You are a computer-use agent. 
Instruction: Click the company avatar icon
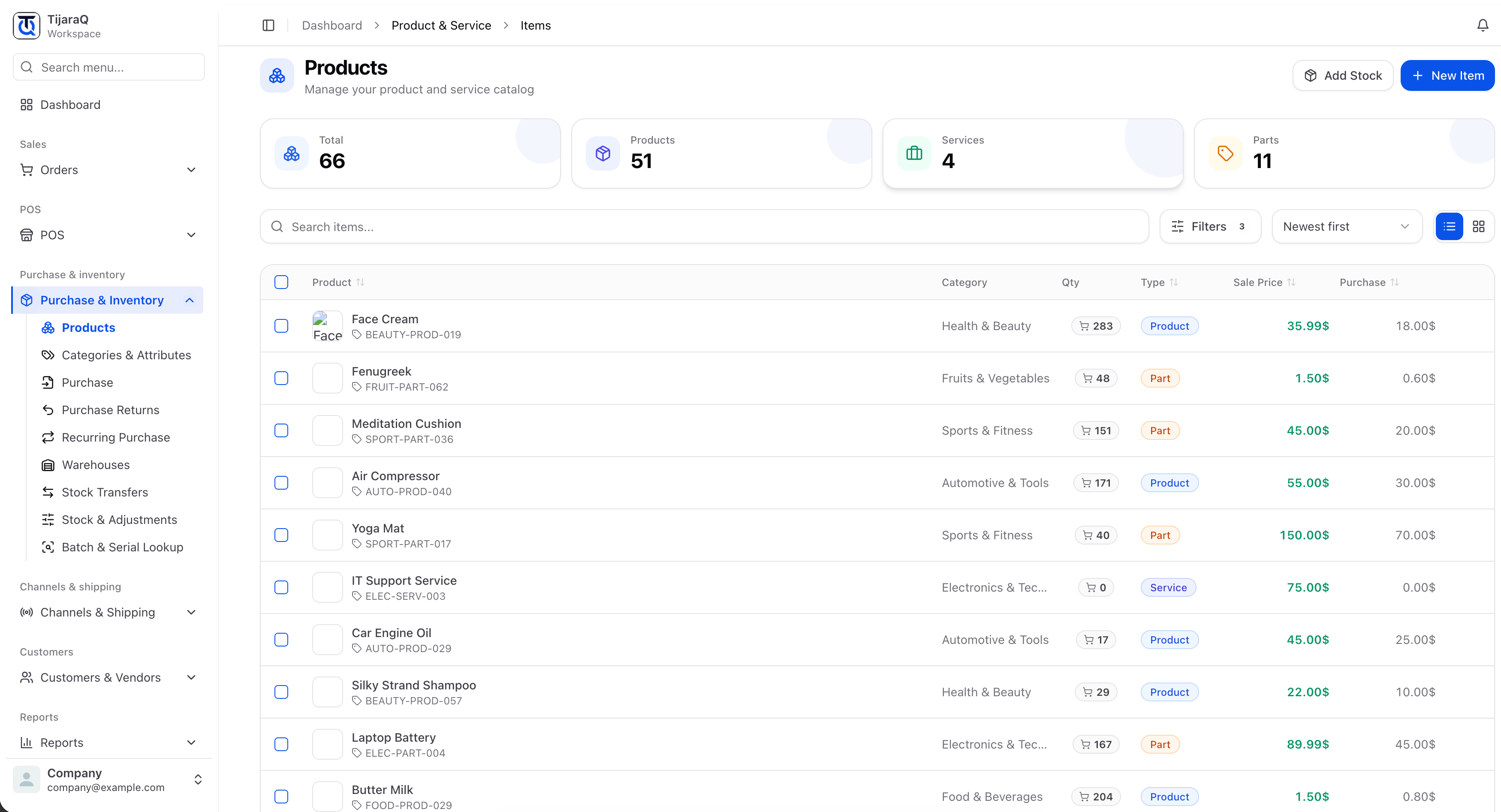pyautogui.click(x=27, y=779)
